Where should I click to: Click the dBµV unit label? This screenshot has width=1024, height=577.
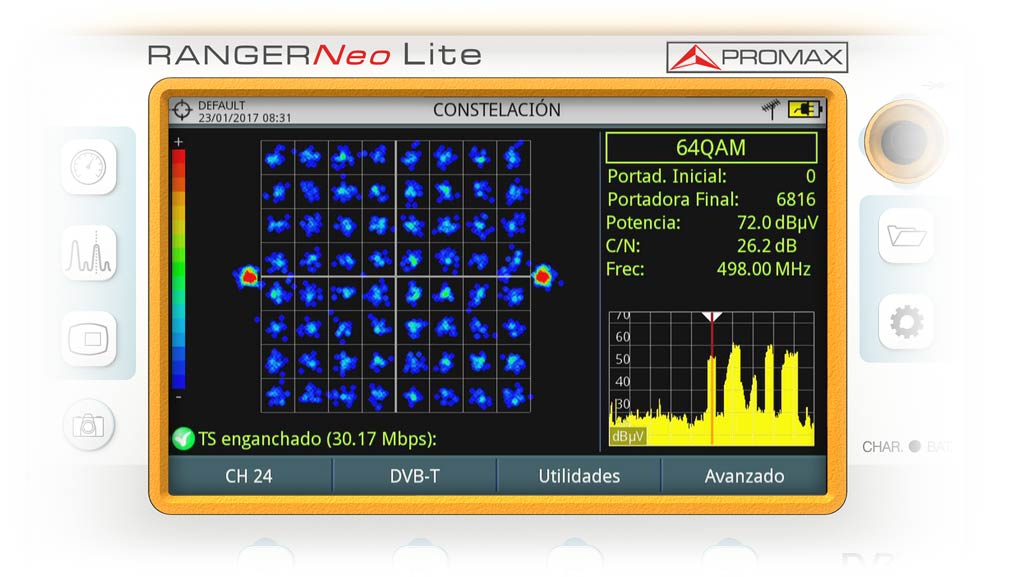point(628,437)
